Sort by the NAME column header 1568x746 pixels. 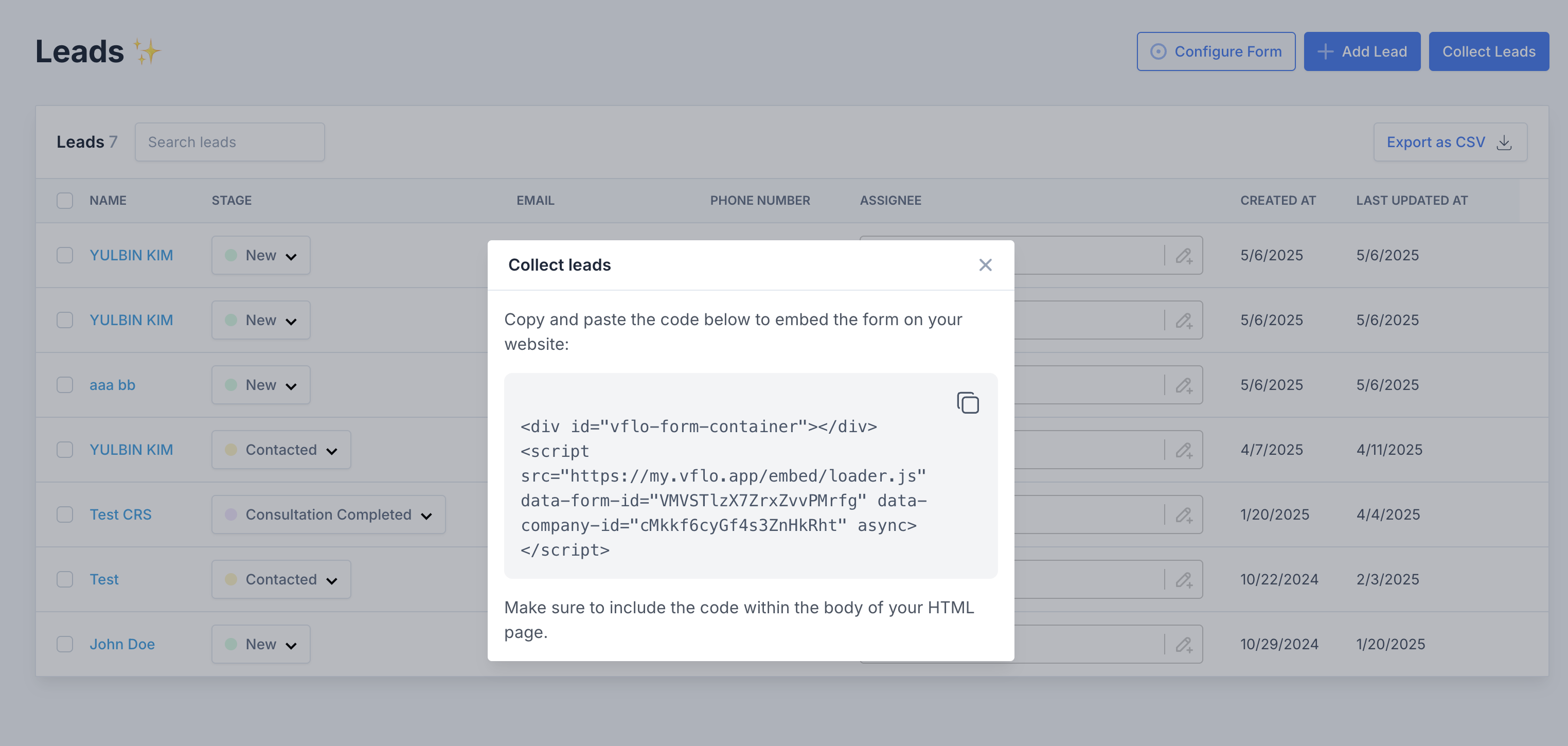pyautogui.click(x=108, y=200)
